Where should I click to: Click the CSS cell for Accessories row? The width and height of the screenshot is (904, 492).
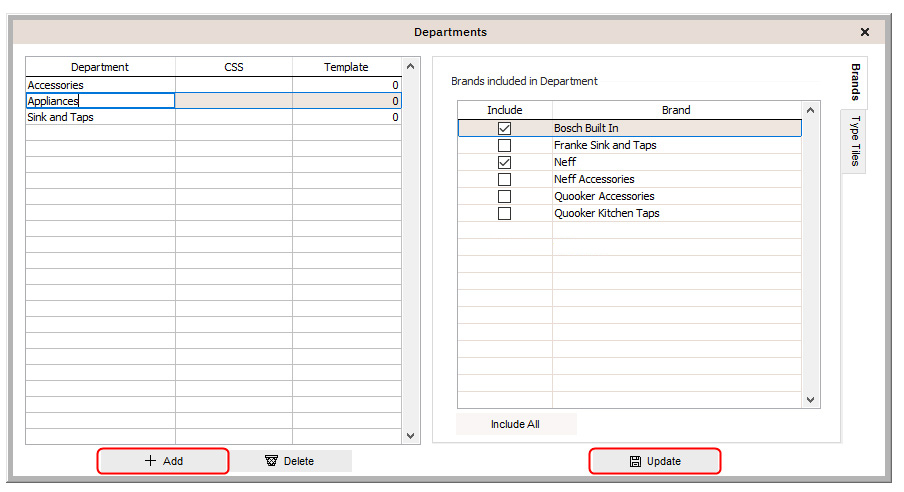[233, 85]
